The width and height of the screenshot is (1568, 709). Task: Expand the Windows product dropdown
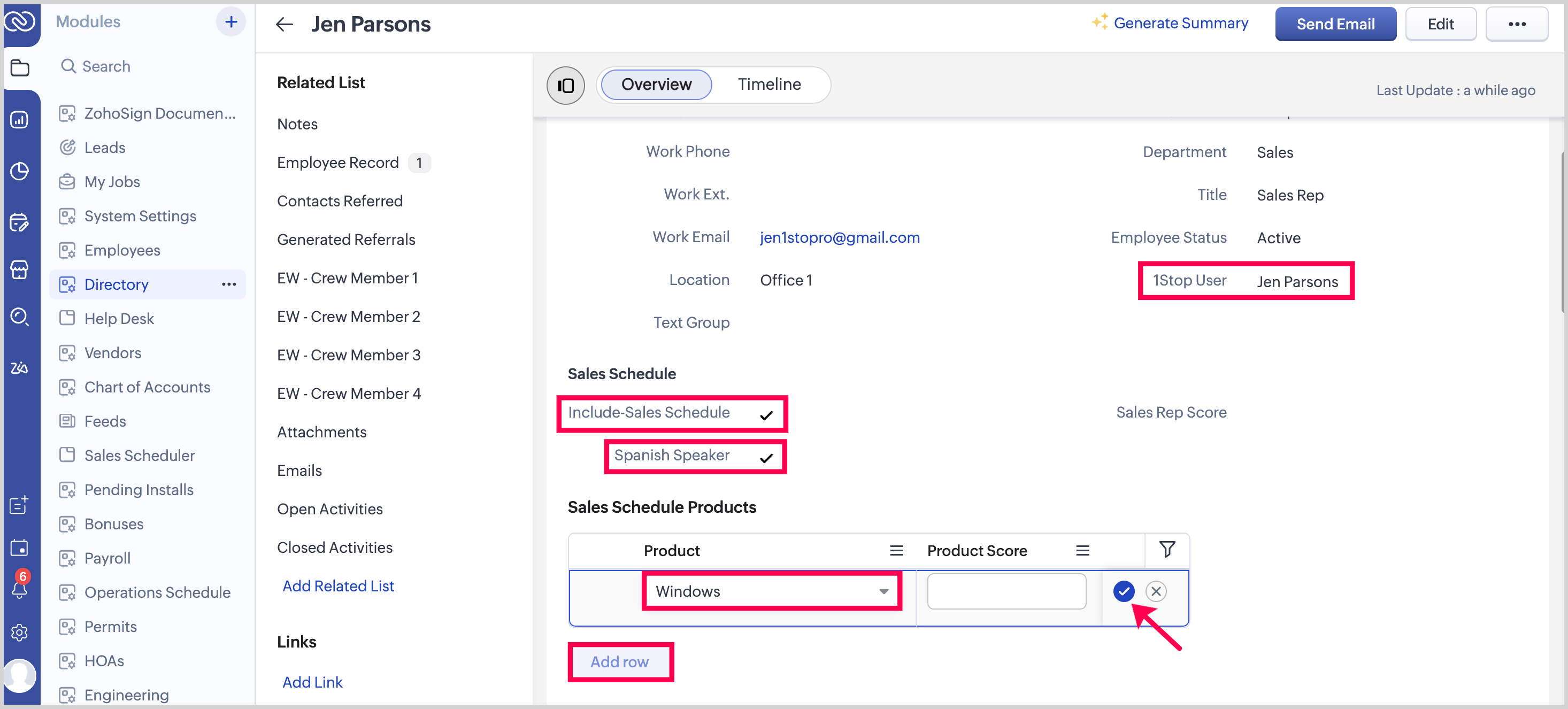click(x=882, y=591)
